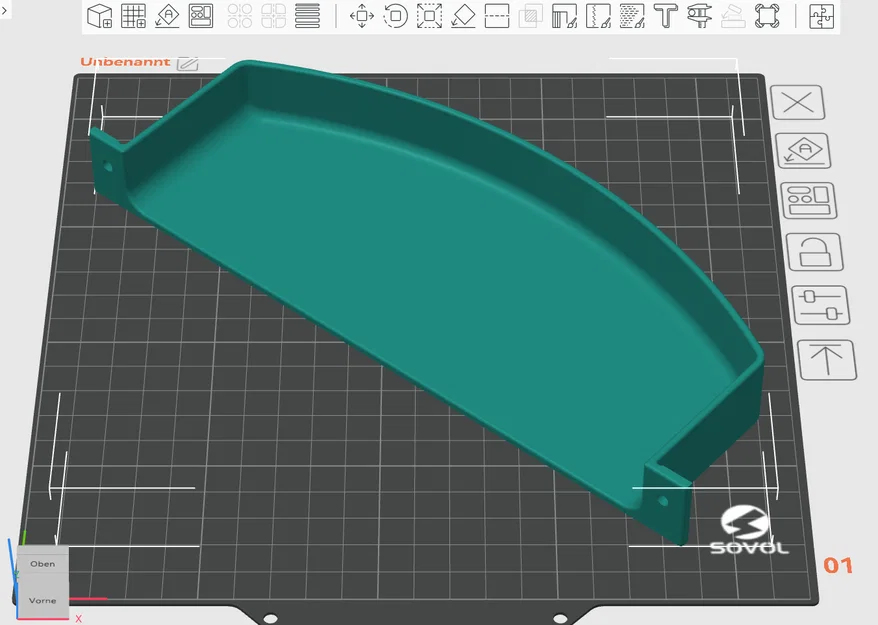Select the Move tool
The width and height of the screenshot is (878, 625).
click(362, 16)
